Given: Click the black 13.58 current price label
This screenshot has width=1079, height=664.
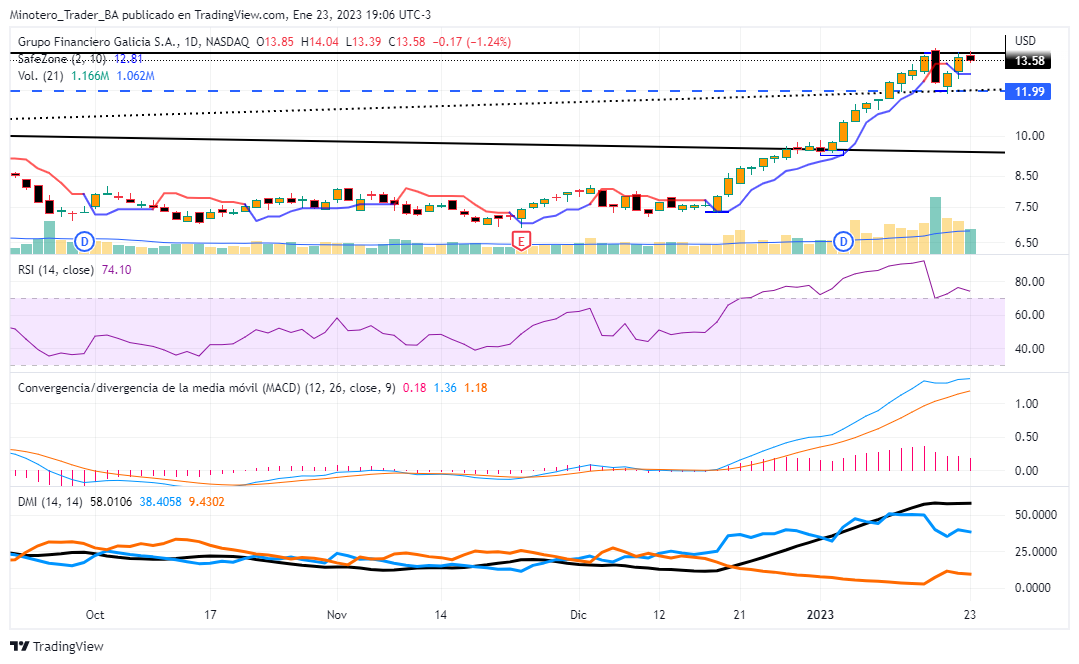Looking at the screenshot, I should [x=1029, y=61].
